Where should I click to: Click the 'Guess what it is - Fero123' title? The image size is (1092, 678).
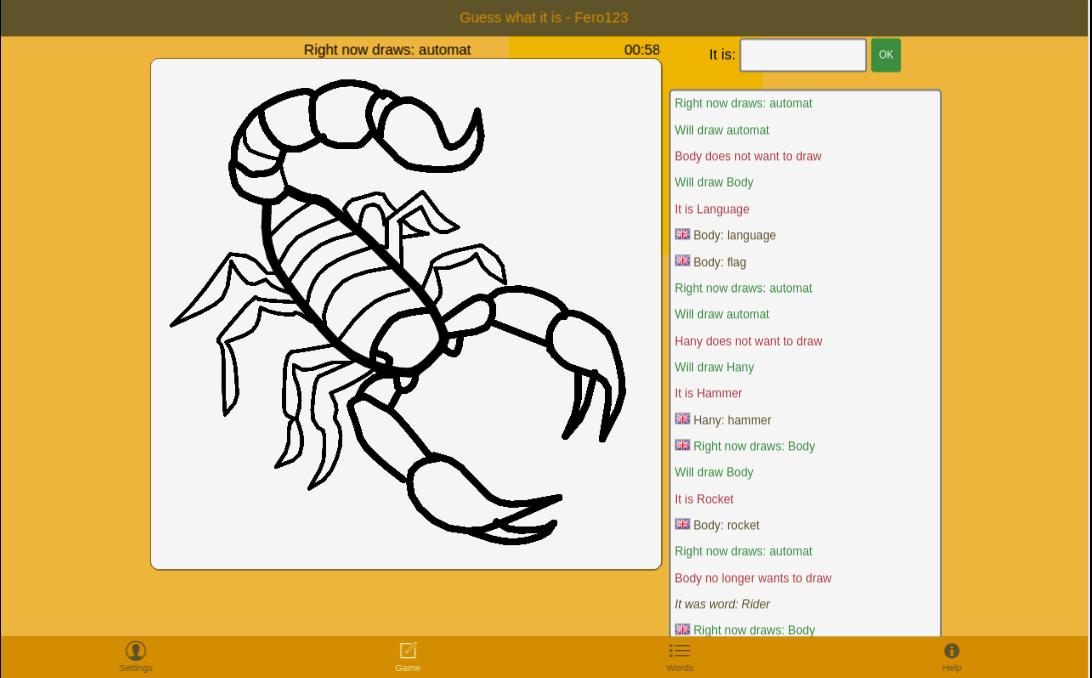pos(544,17)
